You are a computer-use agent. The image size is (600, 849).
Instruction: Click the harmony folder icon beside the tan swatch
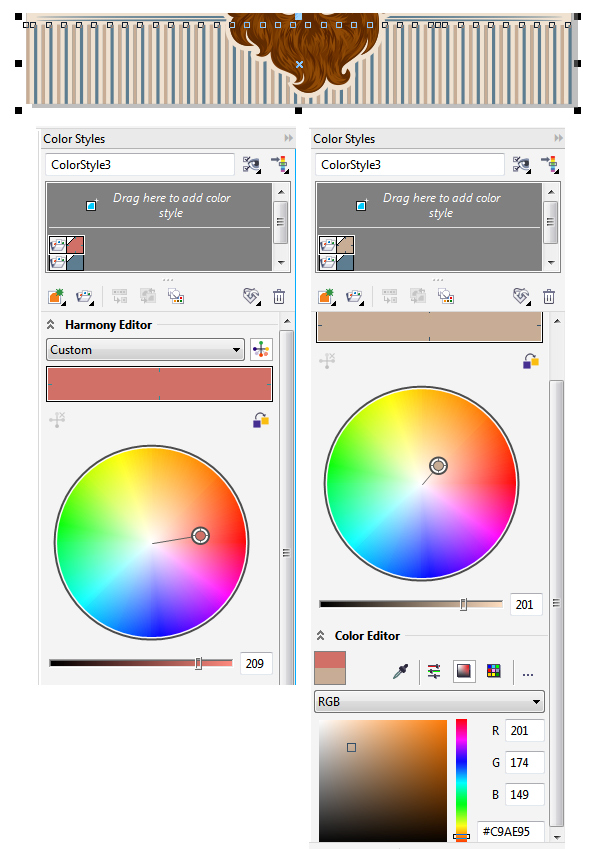[328, 245]
